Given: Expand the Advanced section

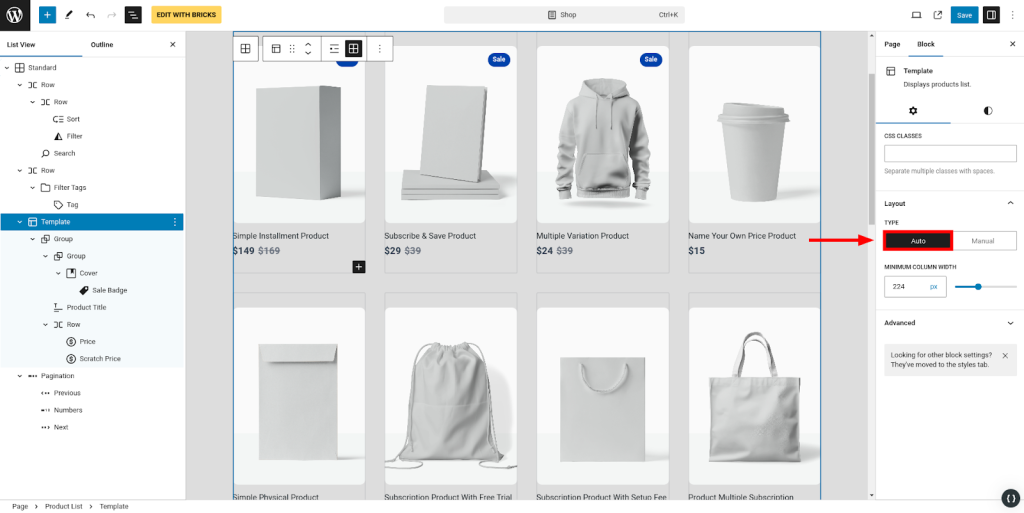Looking at the screenshot, I should click(1009, 323).
